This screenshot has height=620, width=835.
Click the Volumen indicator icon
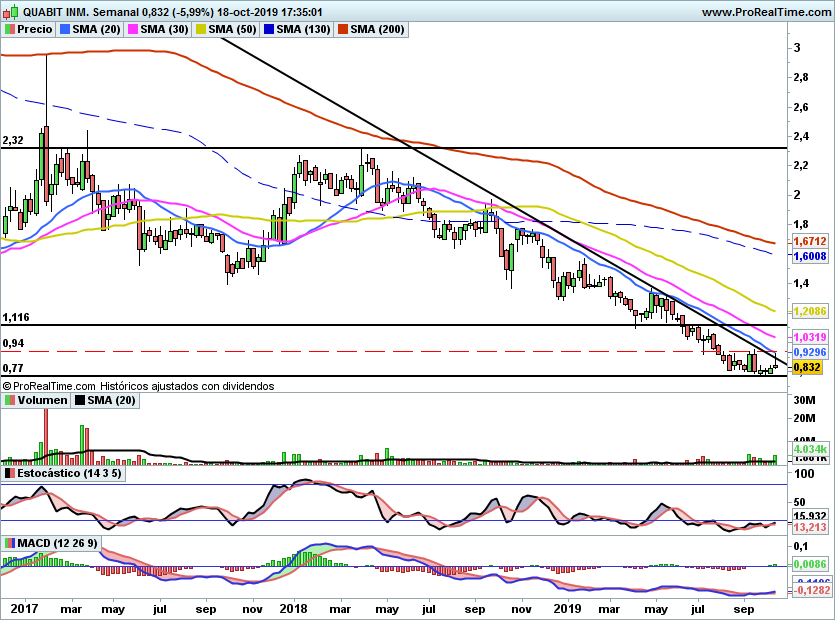coord(10,400)
